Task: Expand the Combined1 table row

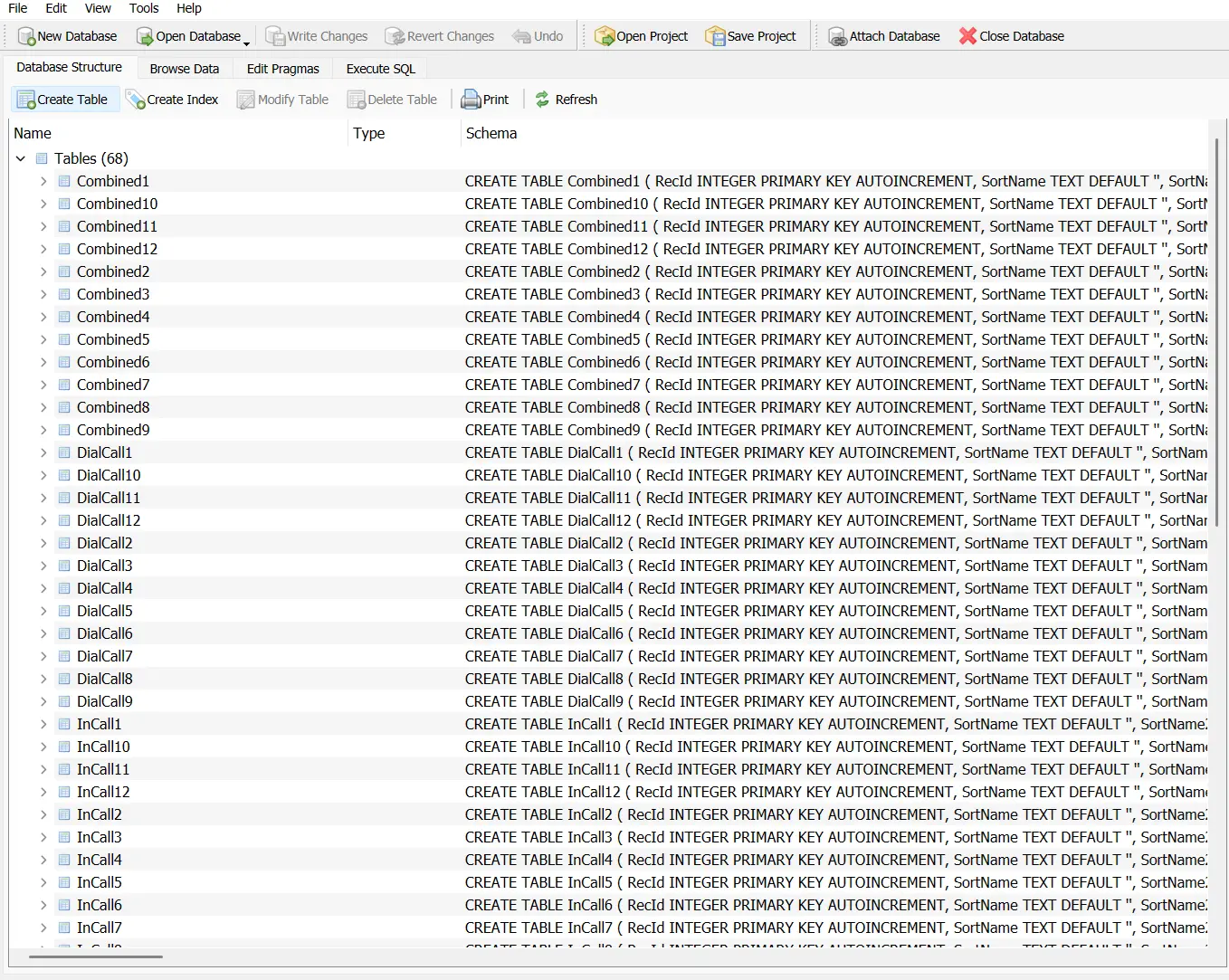Action: point(43,181)
